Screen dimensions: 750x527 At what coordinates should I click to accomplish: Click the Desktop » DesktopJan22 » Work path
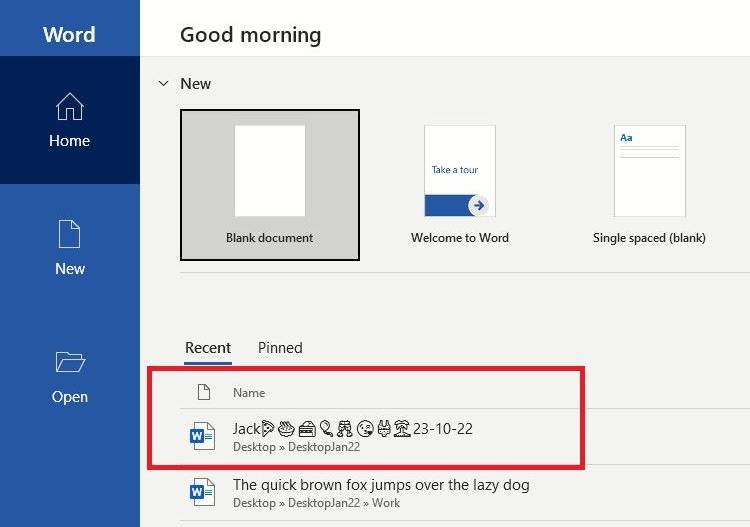[x=317, y=503]
